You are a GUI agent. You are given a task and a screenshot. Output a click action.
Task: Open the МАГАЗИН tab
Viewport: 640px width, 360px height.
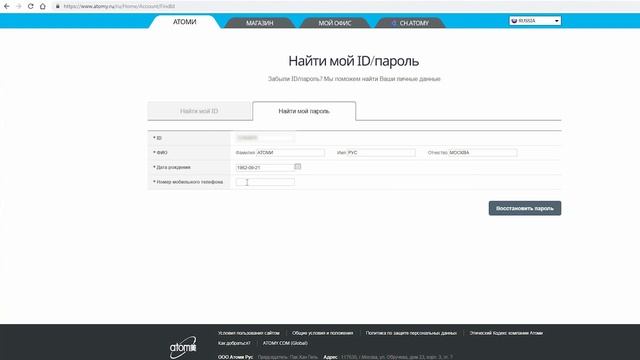[x=260, y=23]
